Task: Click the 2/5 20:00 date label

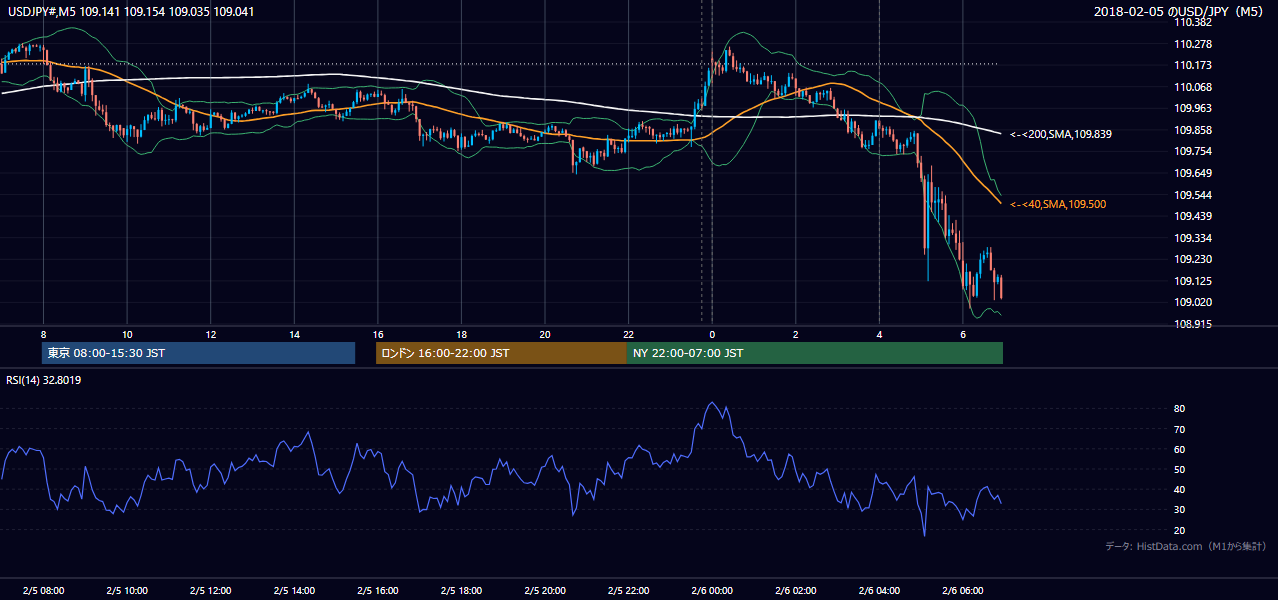Action: (x=545, y=590)
